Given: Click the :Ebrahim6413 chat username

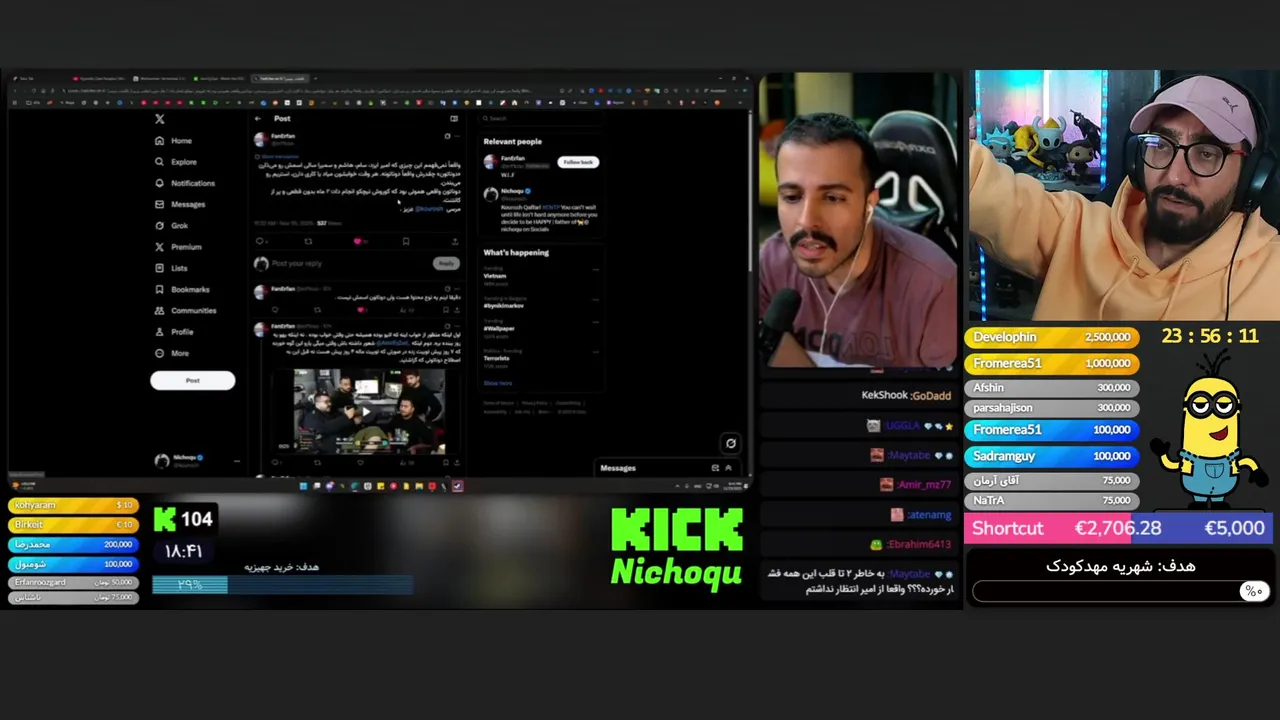Looking at the screenshot, I should point(919,544).
